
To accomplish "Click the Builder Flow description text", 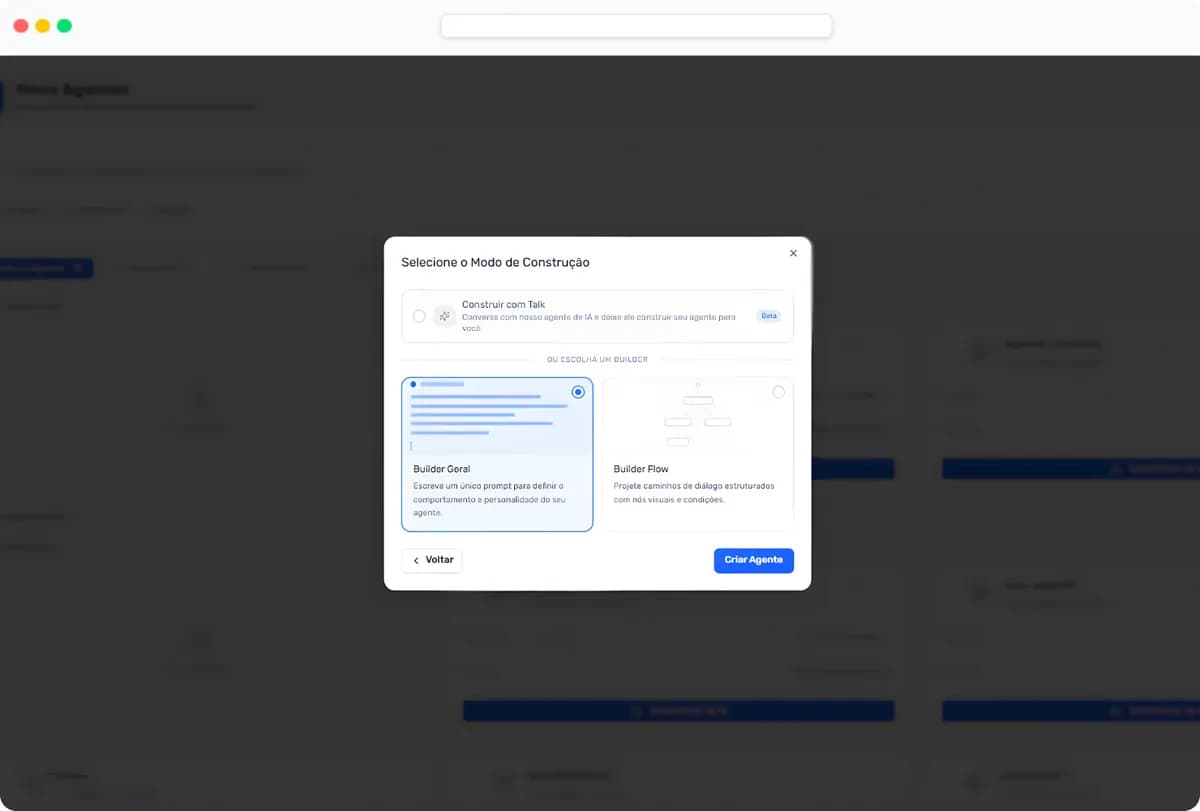I will pyautogui.click(x=693, y=493).
